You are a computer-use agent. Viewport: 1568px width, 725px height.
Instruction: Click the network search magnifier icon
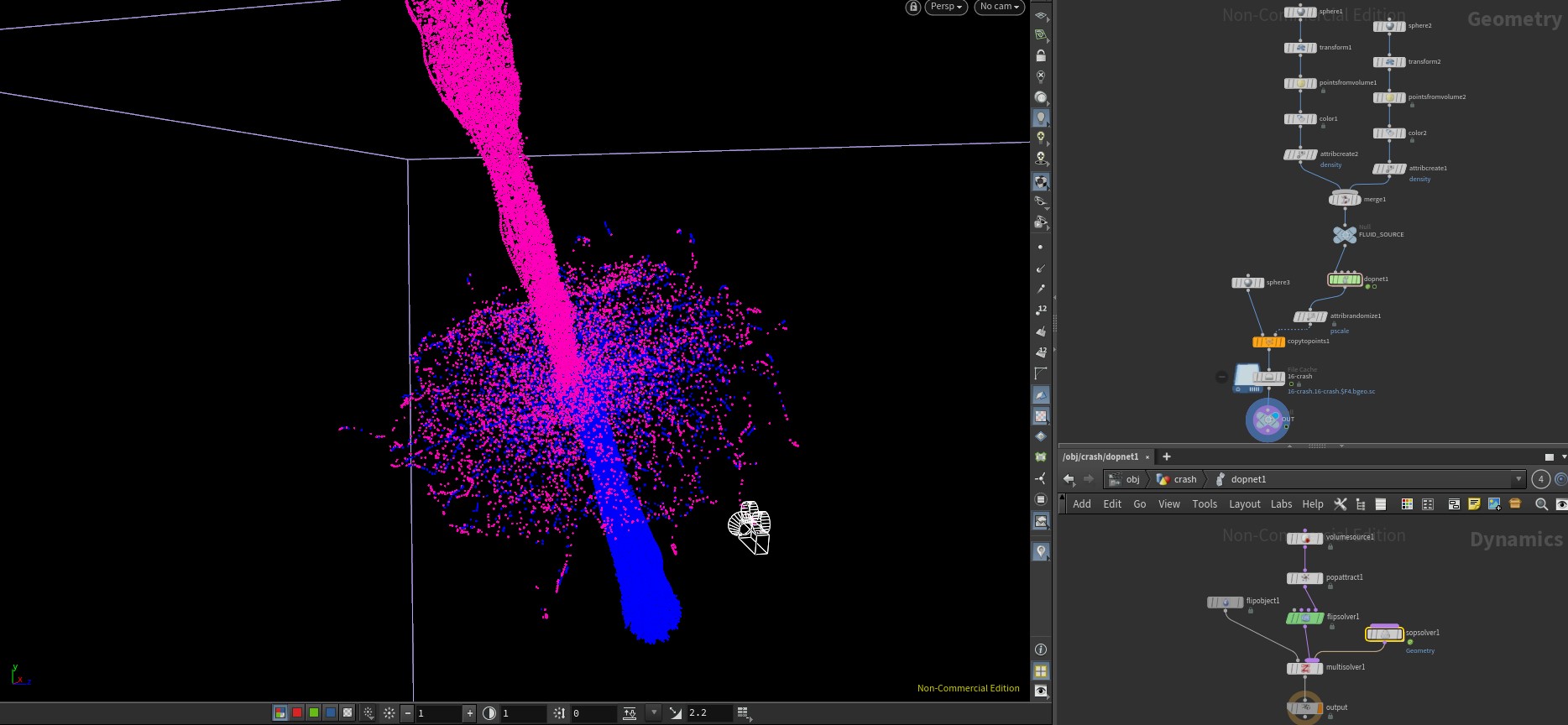tap(1541, 504)
